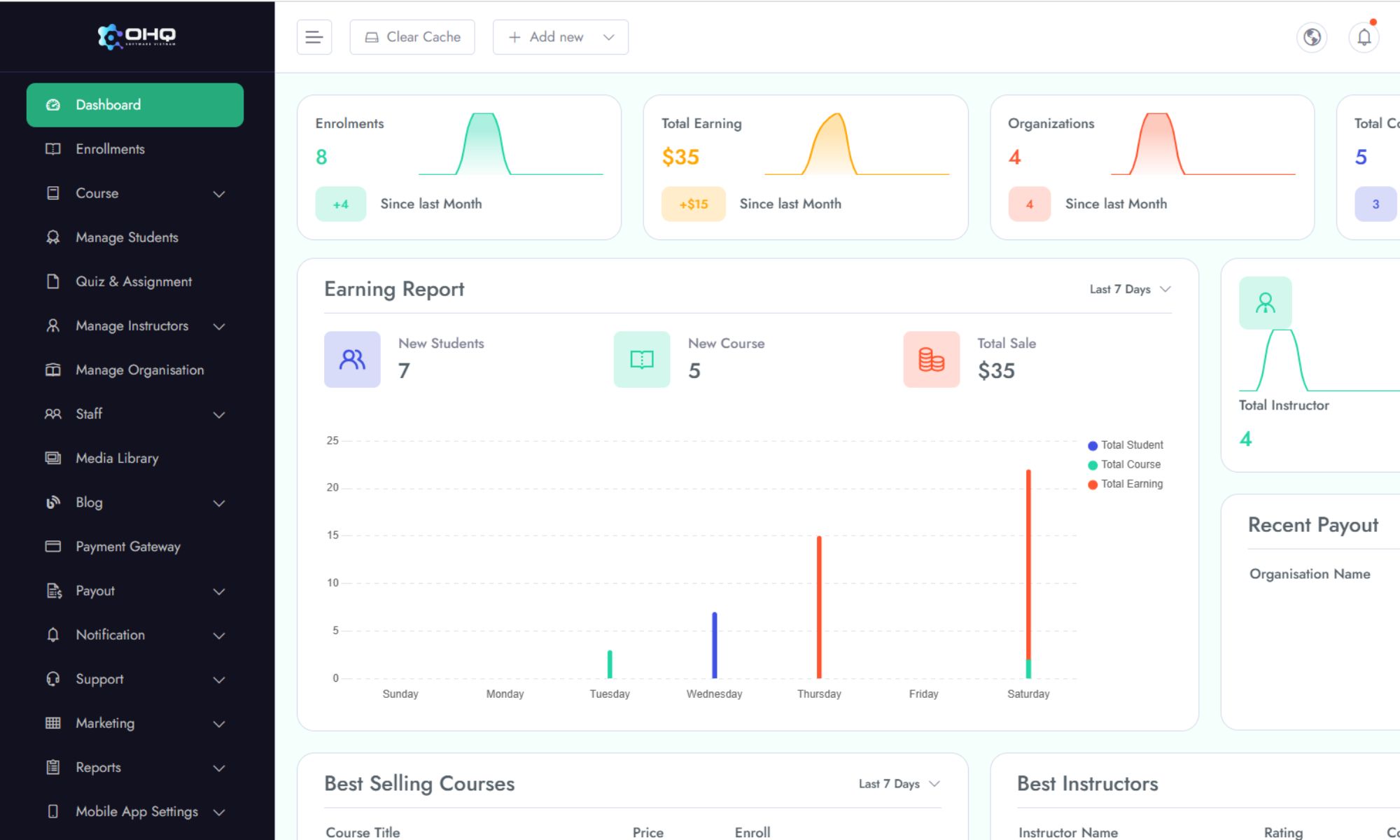Toggle Total Student legend entry
Viewport: 1400px width, 840px height.
[1126, 445]
